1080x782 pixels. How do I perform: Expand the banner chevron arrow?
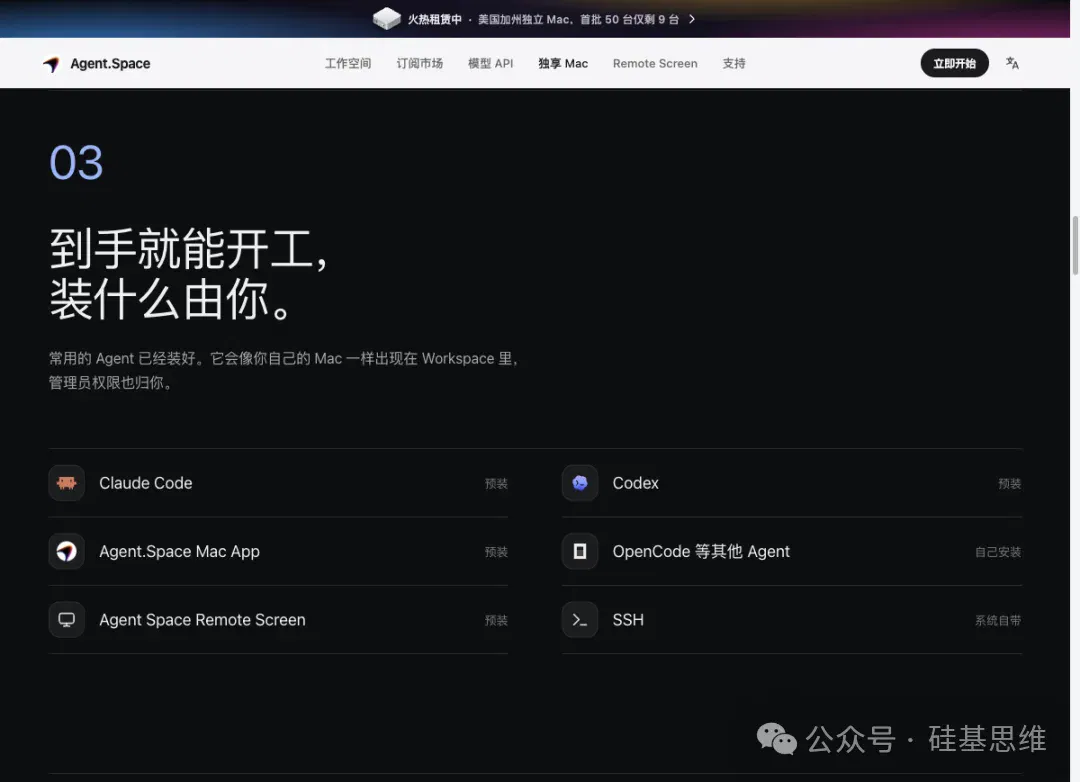[x=692, y=19]
